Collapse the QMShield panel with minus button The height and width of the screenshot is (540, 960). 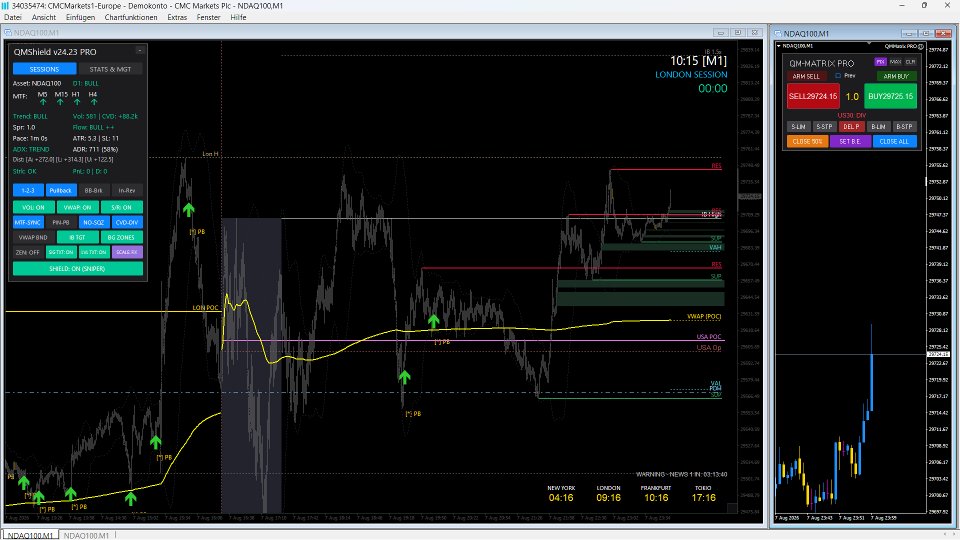[x=140, y=51]
